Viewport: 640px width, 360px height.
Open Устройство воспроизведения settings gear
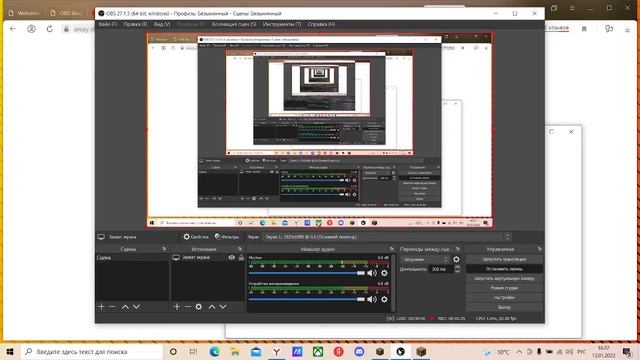(384, 299)
